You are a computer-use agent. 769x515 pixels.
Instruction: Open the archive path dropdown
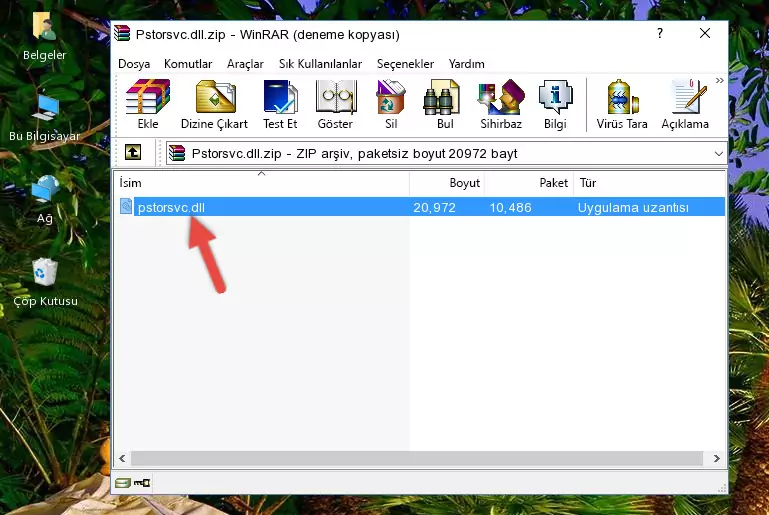point(718,154)
